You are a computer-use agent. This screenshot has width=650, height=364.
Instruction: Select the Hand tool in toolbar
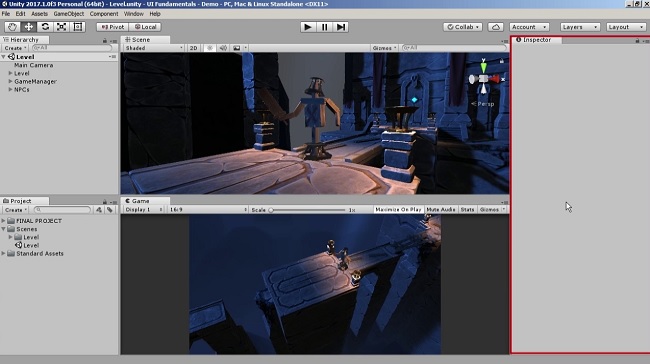[x=12, y=27]
